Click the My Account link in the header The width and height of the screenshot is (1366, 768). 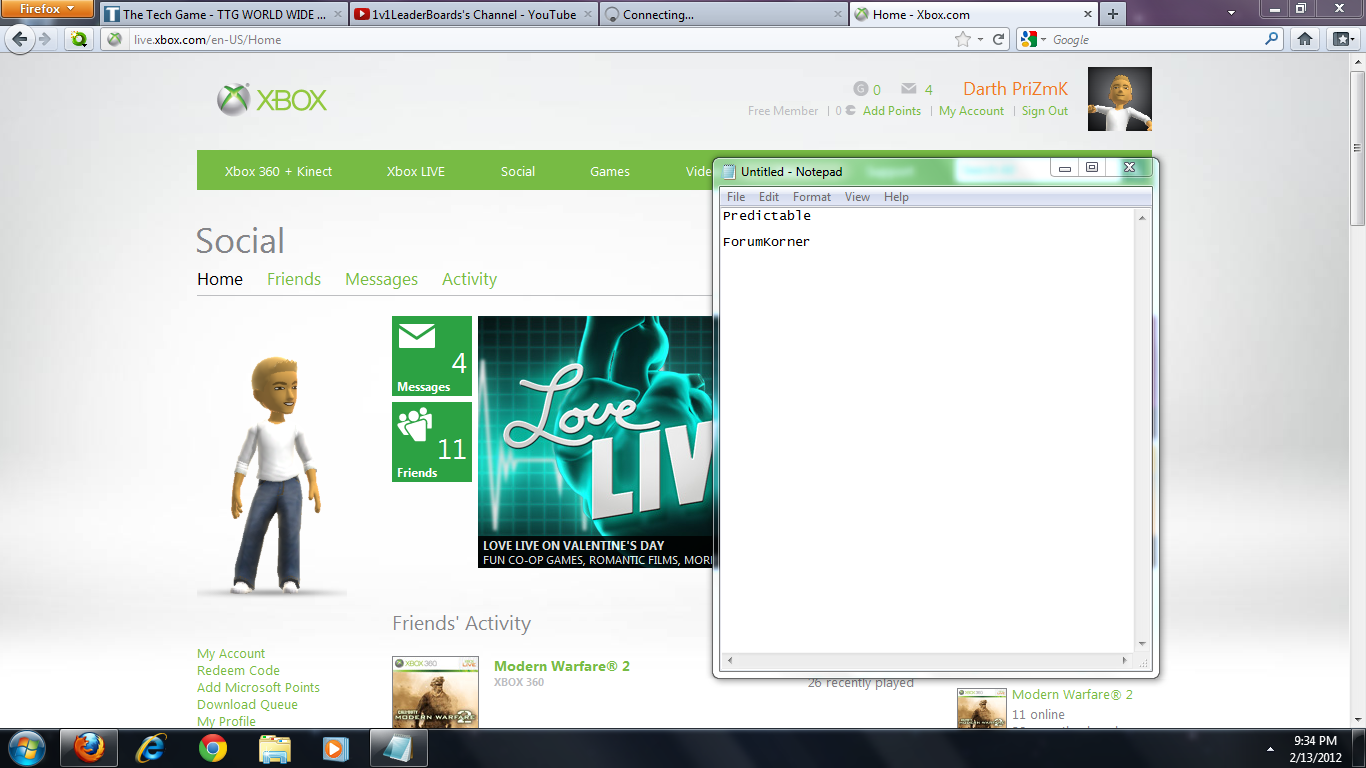coord(971,111)
